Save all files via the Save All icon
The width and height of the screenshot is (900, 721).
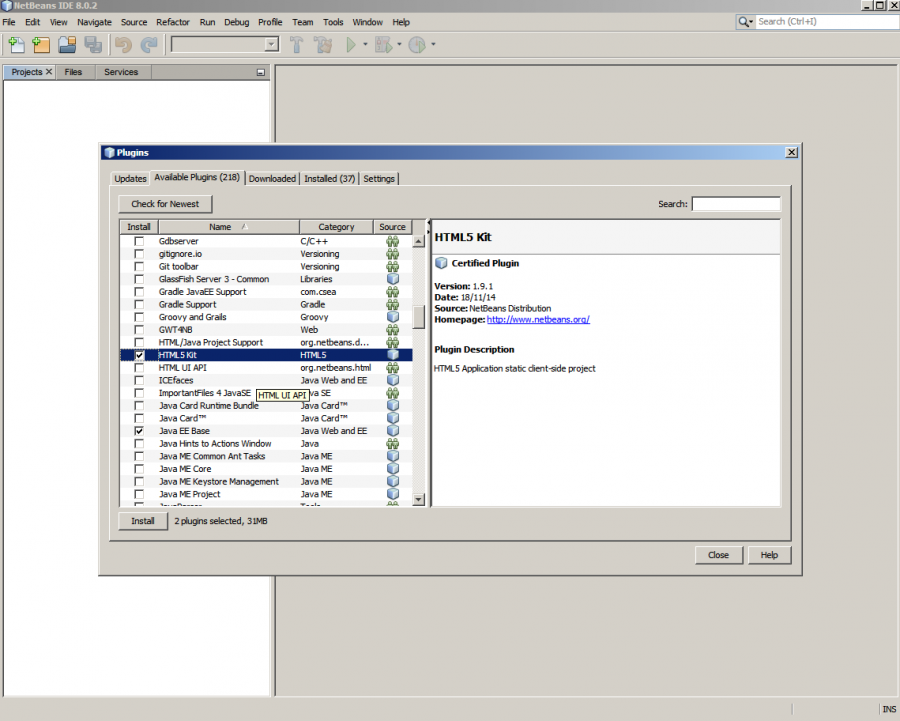click(x=92, y=44)
